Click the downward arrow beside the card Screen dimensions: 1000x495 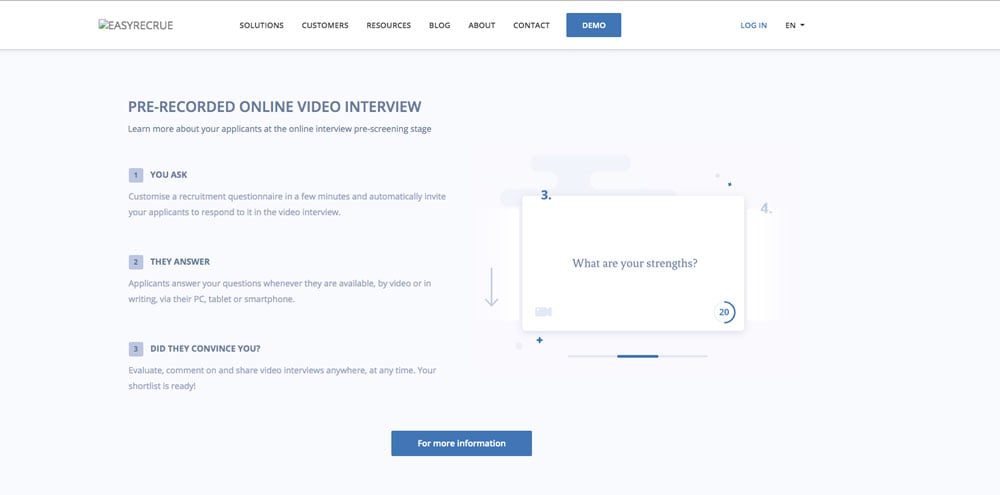tap(491, 287)
